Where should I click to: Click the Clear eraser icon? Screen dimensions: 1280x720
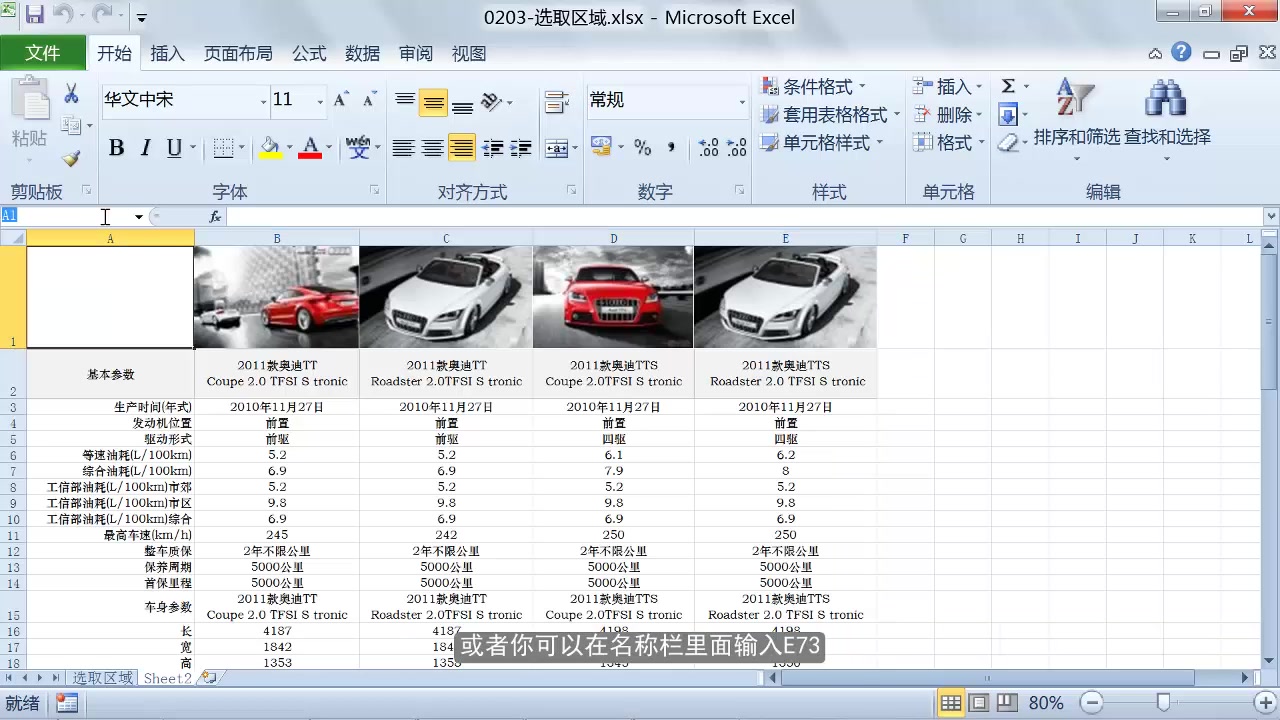(x=1008, y=142)
